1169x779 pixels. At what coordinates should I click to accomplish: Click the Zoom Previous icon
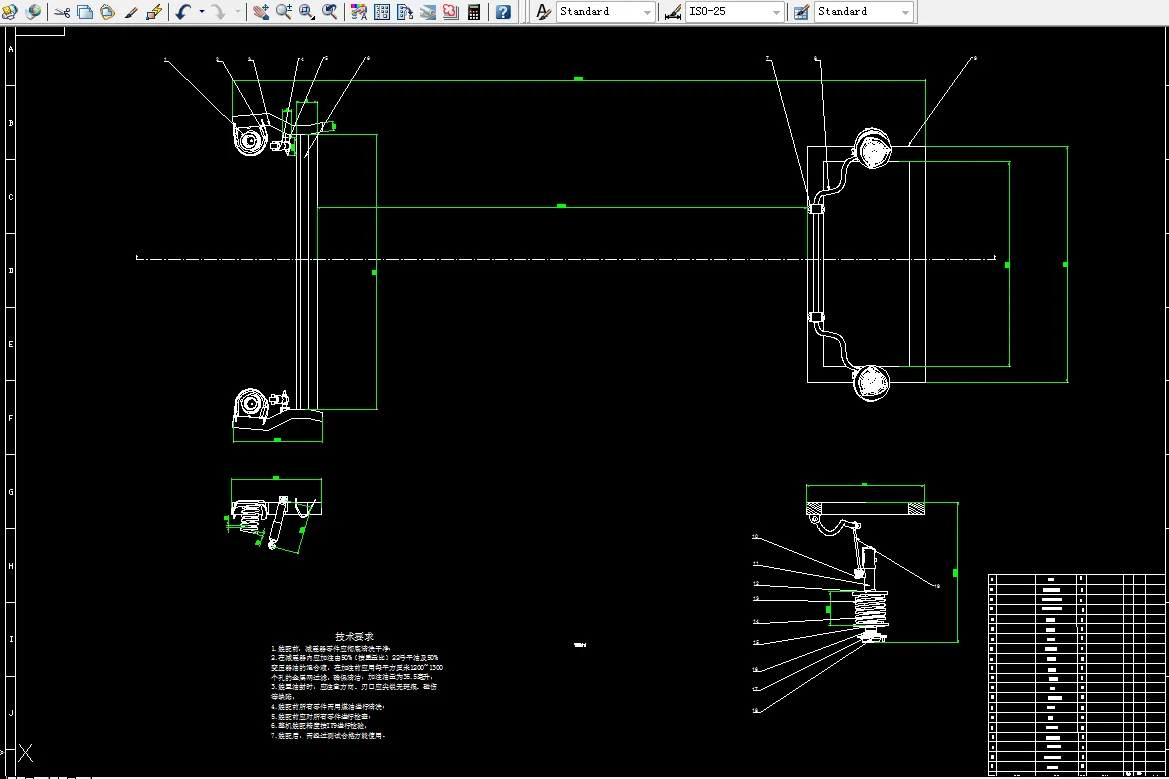tap(330, 12)
